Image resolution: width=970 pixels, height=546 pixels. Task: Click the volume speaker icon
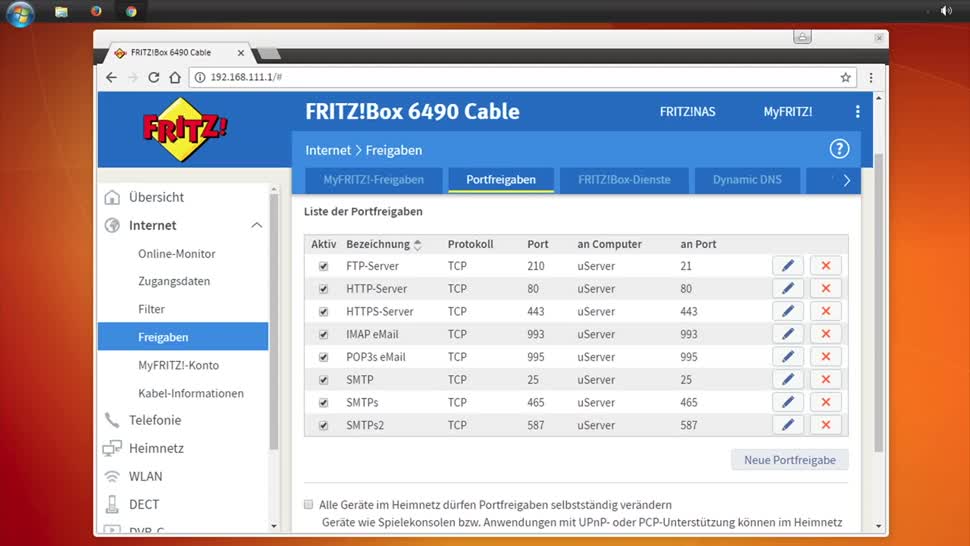(946, 11)
